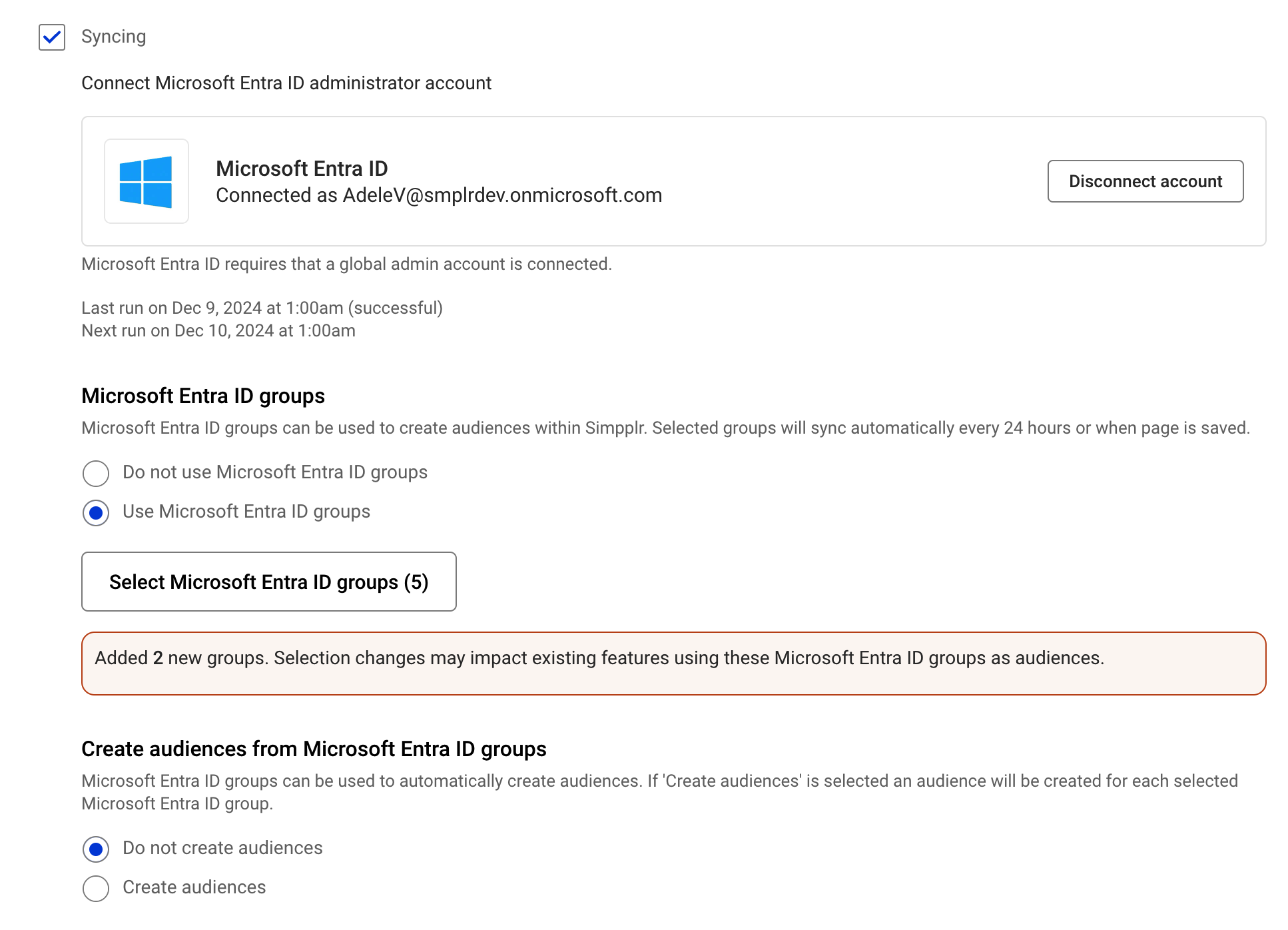Click the 'Syncing' text label

(113, 36)
